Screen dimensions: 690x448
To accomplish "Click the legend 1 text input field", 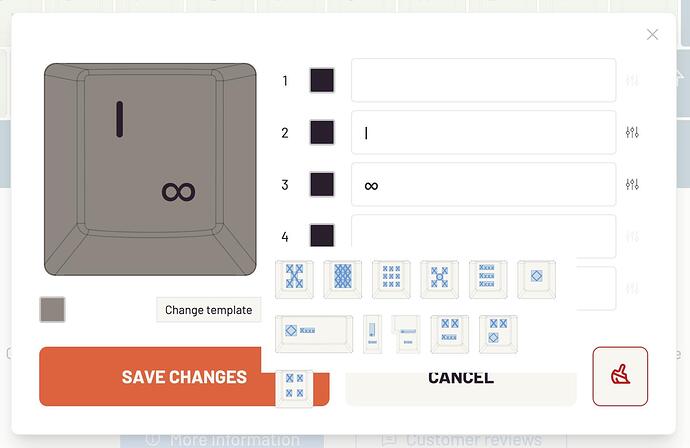I will point(484,80).
